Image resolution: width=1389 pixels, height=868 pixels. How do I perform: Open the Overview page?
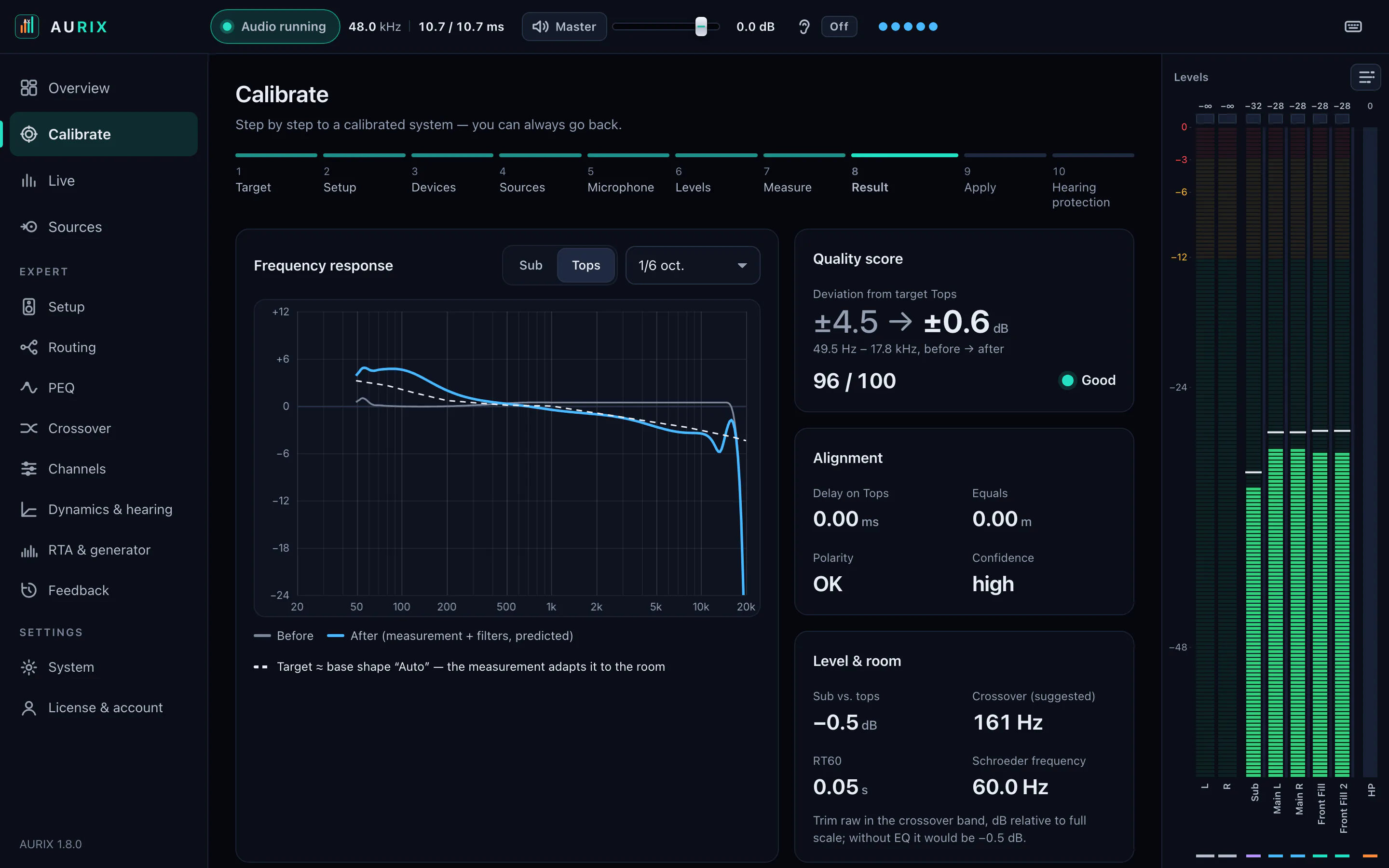tap(104, 88)
